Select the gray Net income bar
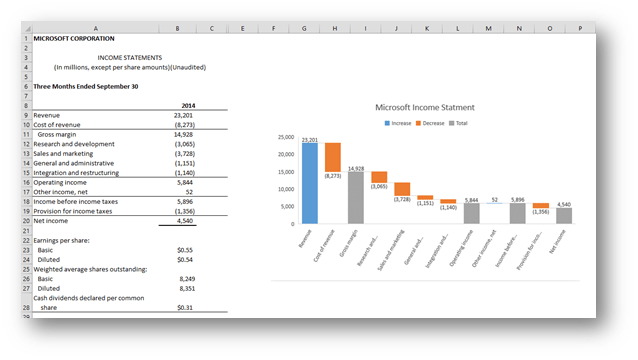Viewport: 638px width, 360px height. (564, 216)
